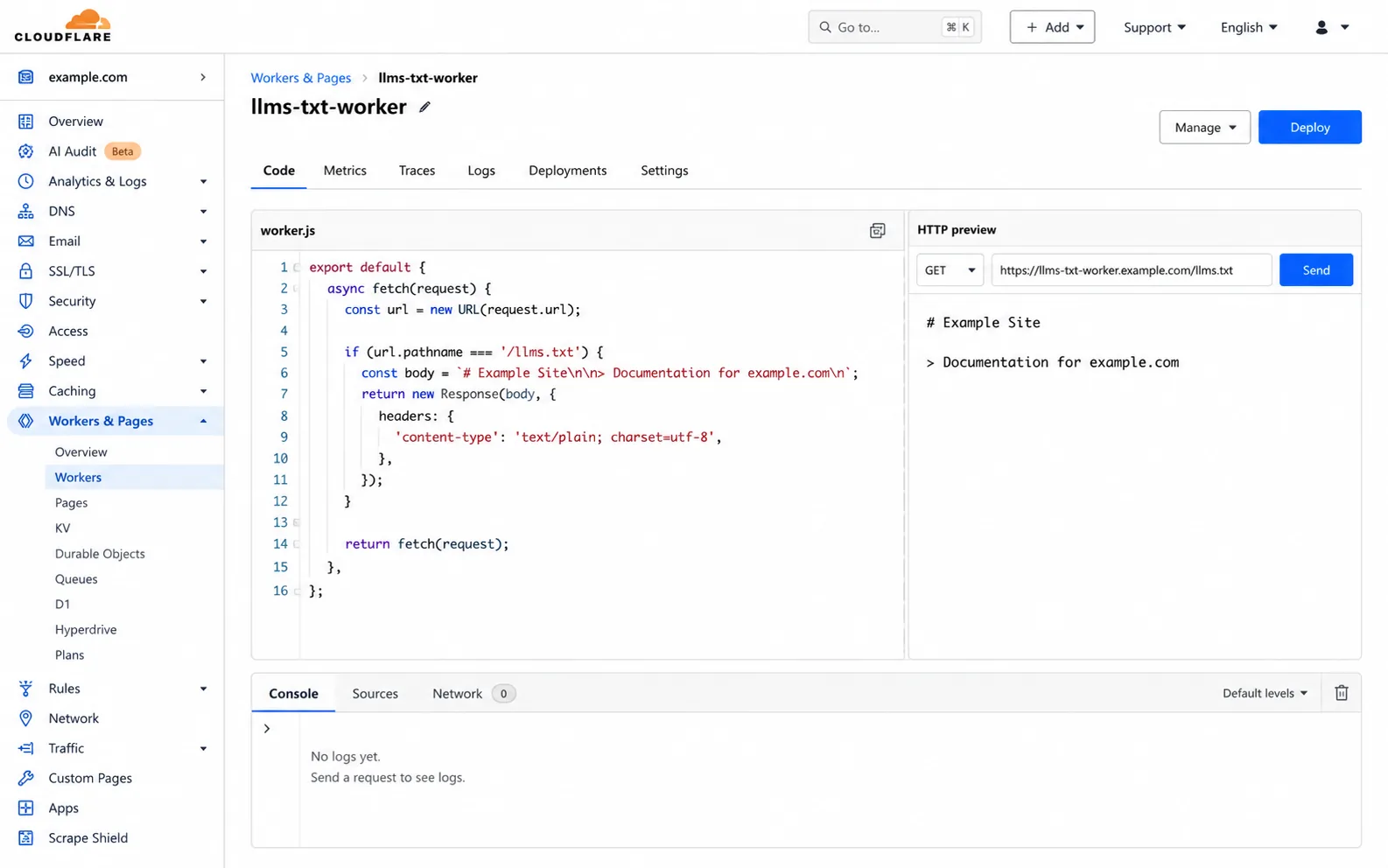The image size is (1388, 868).
Task: Open the Support dropdown menu
Action: click(x=1154, y=27)
